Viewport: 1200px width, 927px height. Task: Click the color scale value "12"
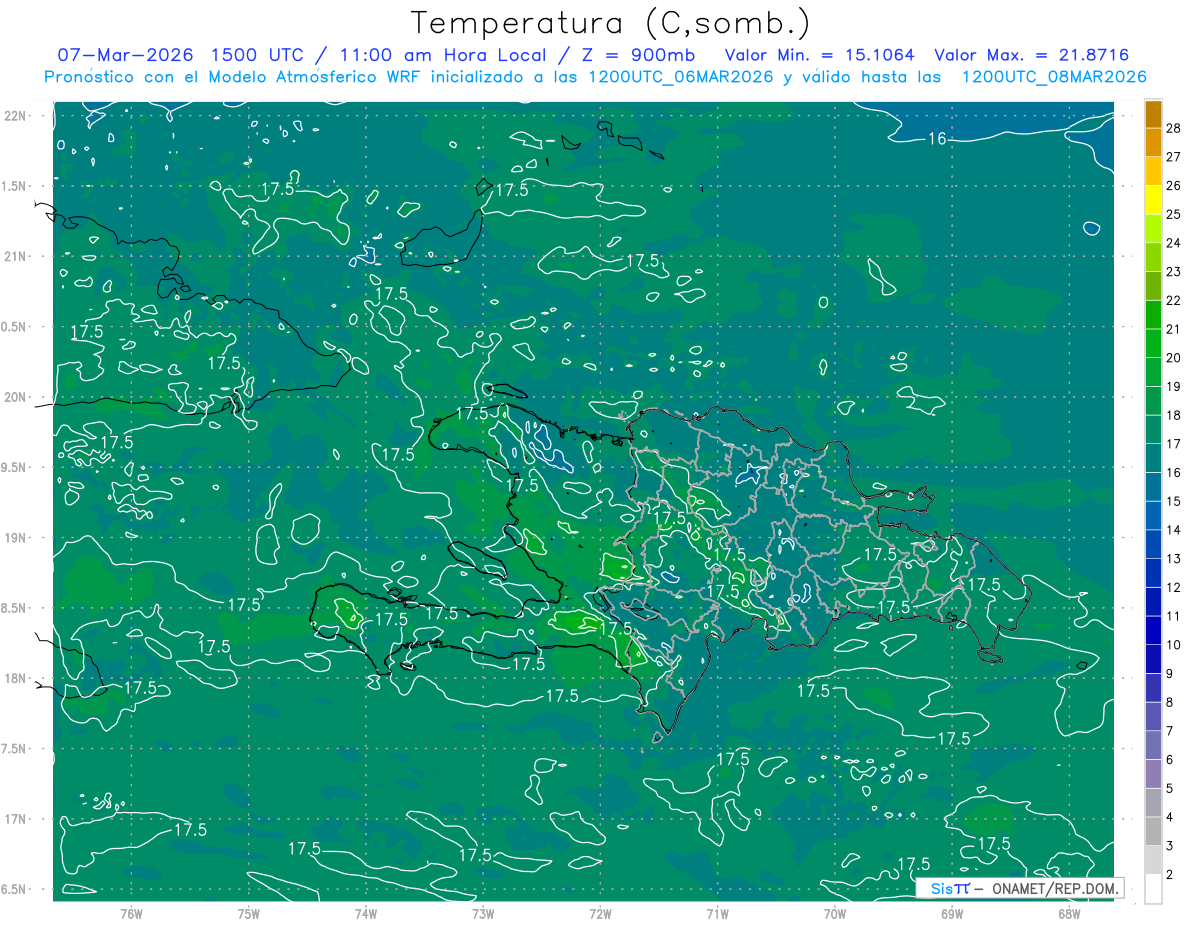1175,587
